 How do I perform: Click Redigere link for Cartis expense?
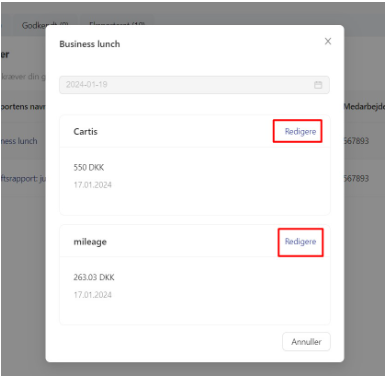[x=300, y=131]
